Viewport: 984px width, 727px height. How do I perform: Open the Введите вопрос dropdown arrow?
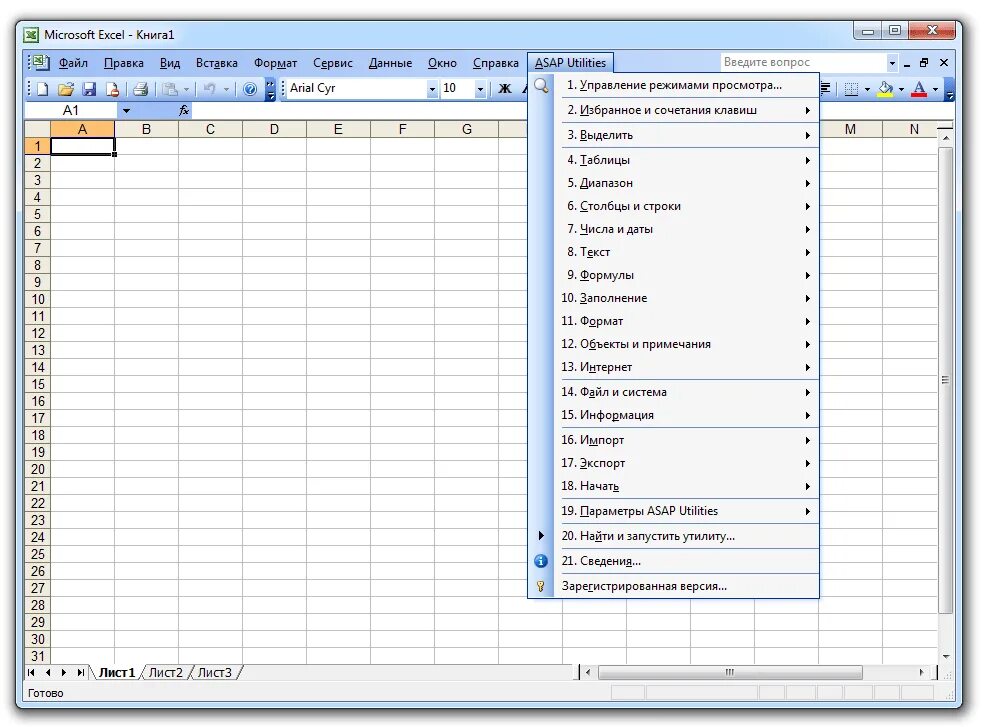[892, 63]
